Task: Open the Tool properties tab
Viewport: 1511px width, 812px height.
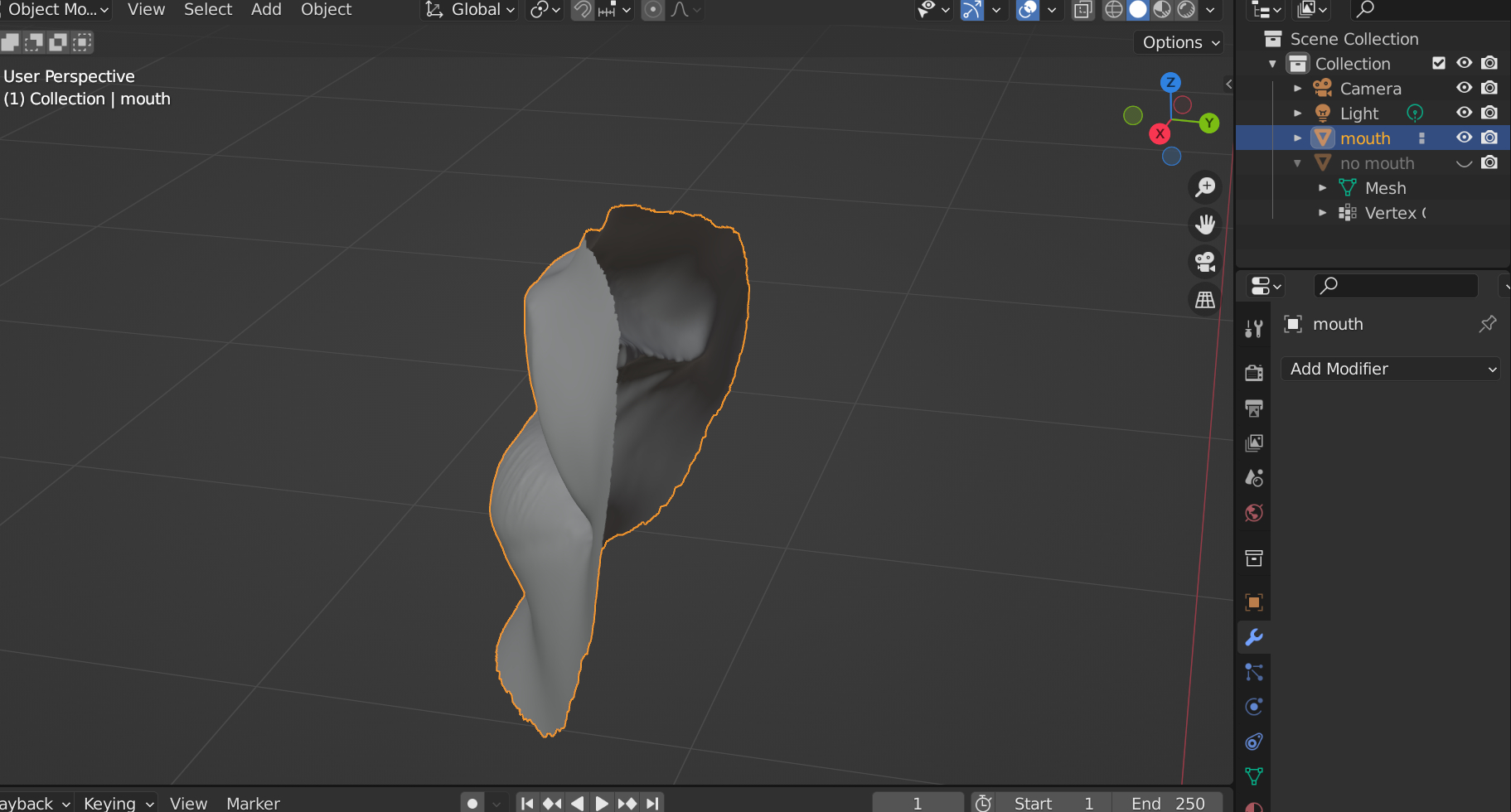Action: point(1254,329)
